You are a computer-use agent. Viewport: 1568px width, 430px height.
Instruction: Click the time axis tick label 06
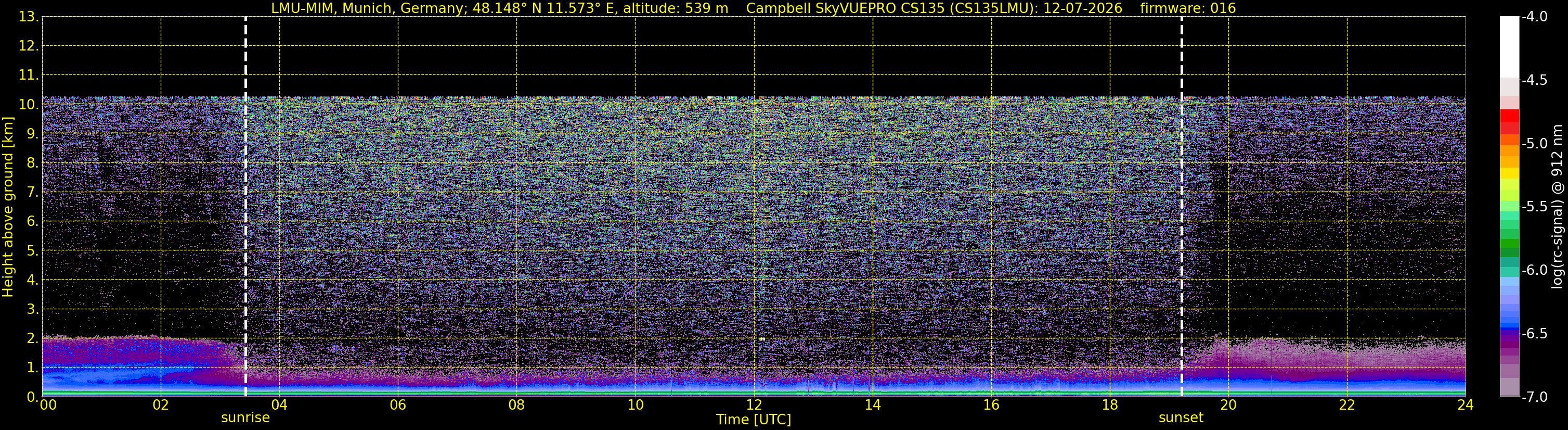pos(398,405)
